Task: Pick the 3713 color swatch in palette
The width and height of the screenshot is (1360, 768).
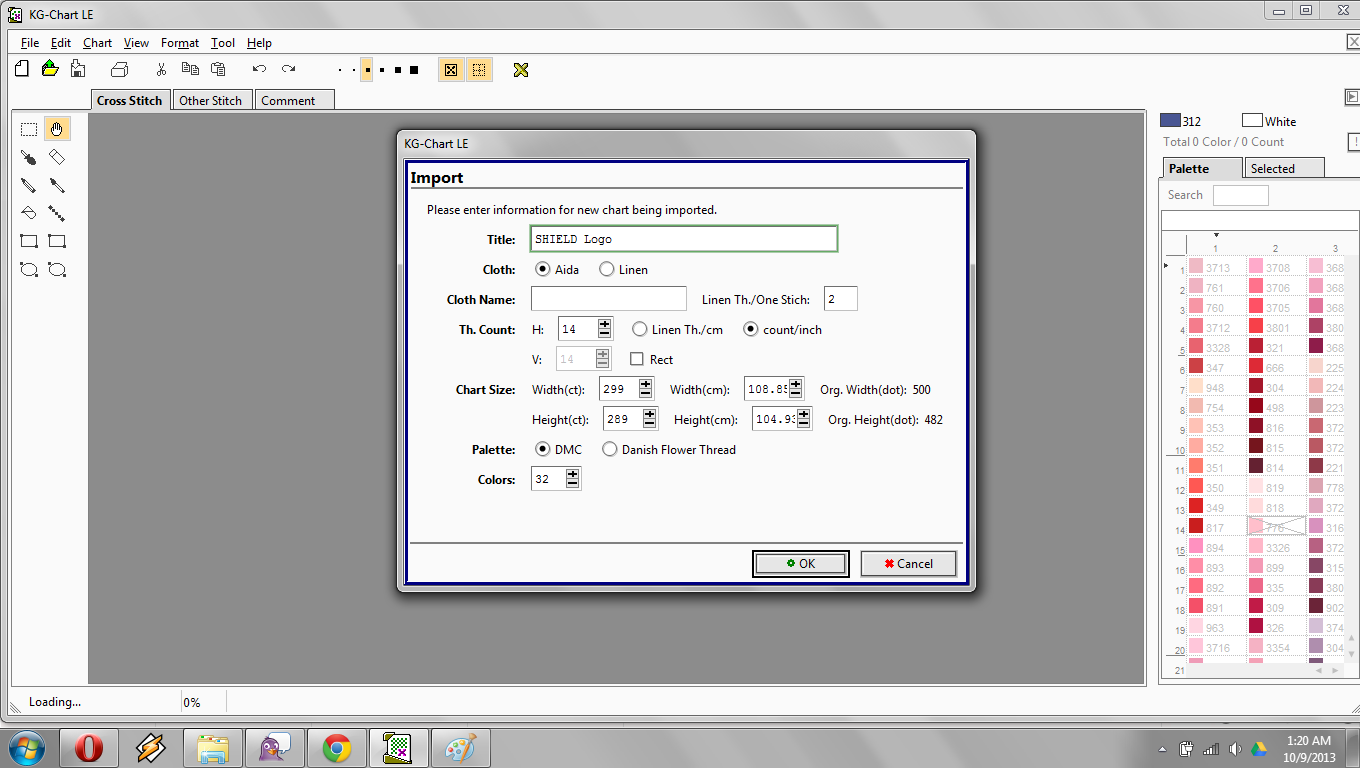Action: (x=1195, y=268)
